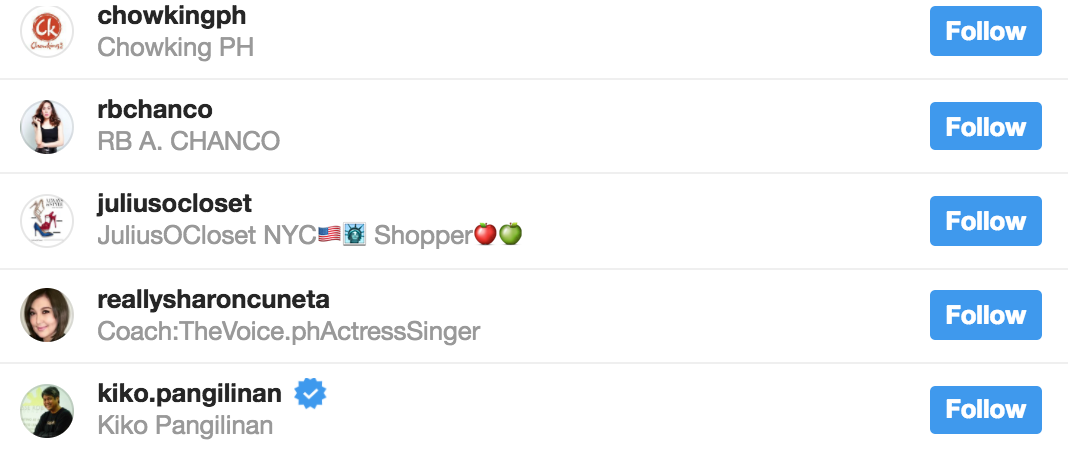1068x456 pixels.
Task: Open the juliusocloset username link
Action: click(x=175, y=204)
